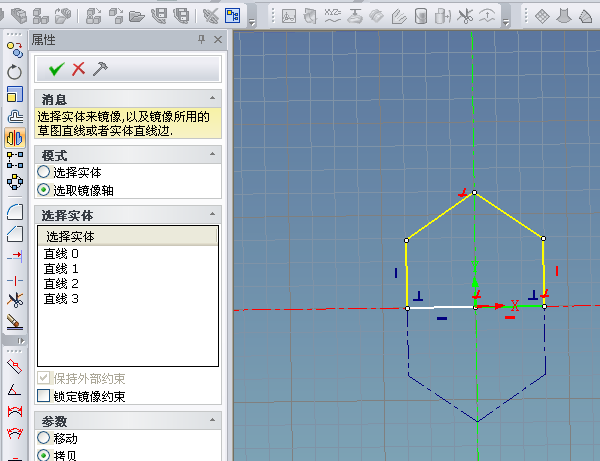Enable the 锁定镜像约束 checkbox

(x=43, y=396)
